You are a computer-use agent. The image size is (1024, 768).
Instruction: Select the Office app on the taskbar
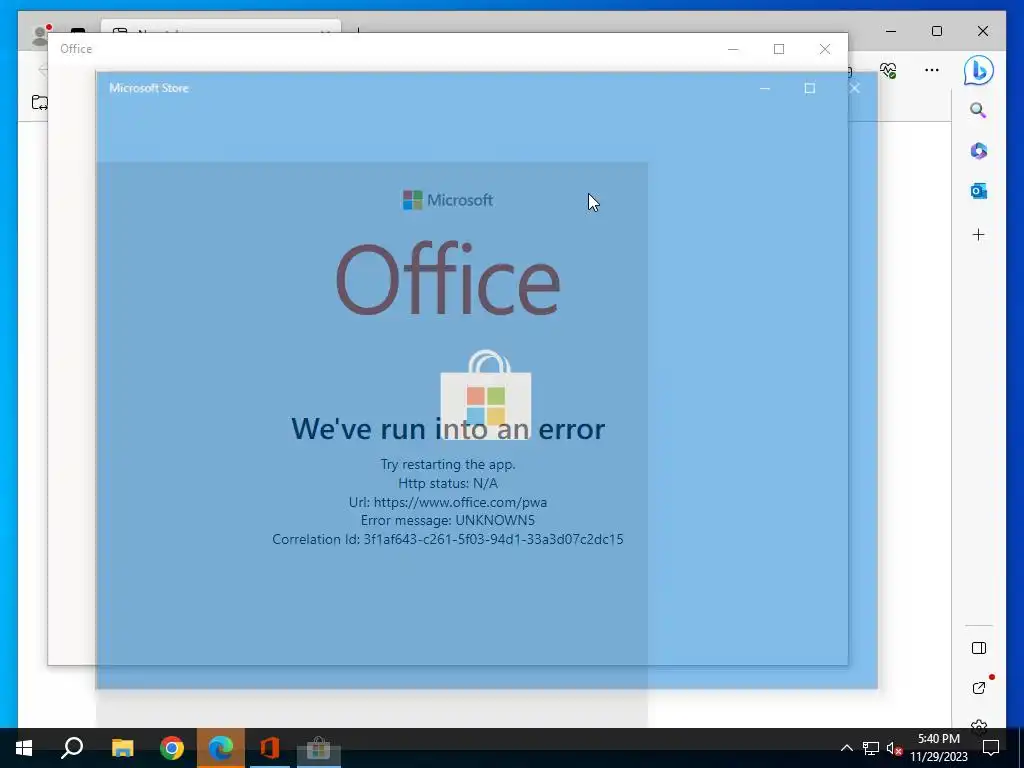coord(270,748)
